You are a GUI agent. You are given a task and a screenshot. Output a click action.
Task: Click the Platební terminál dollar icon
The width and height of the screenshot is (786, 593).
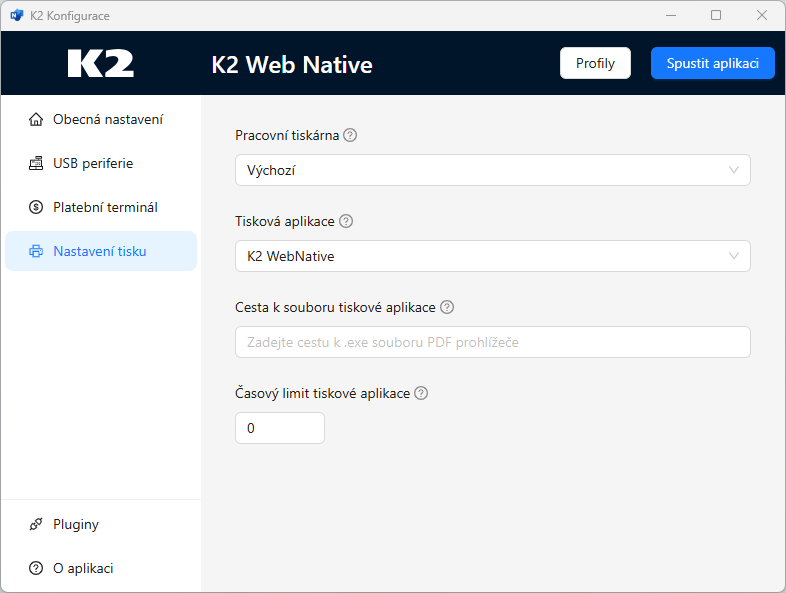pos(36,207)
